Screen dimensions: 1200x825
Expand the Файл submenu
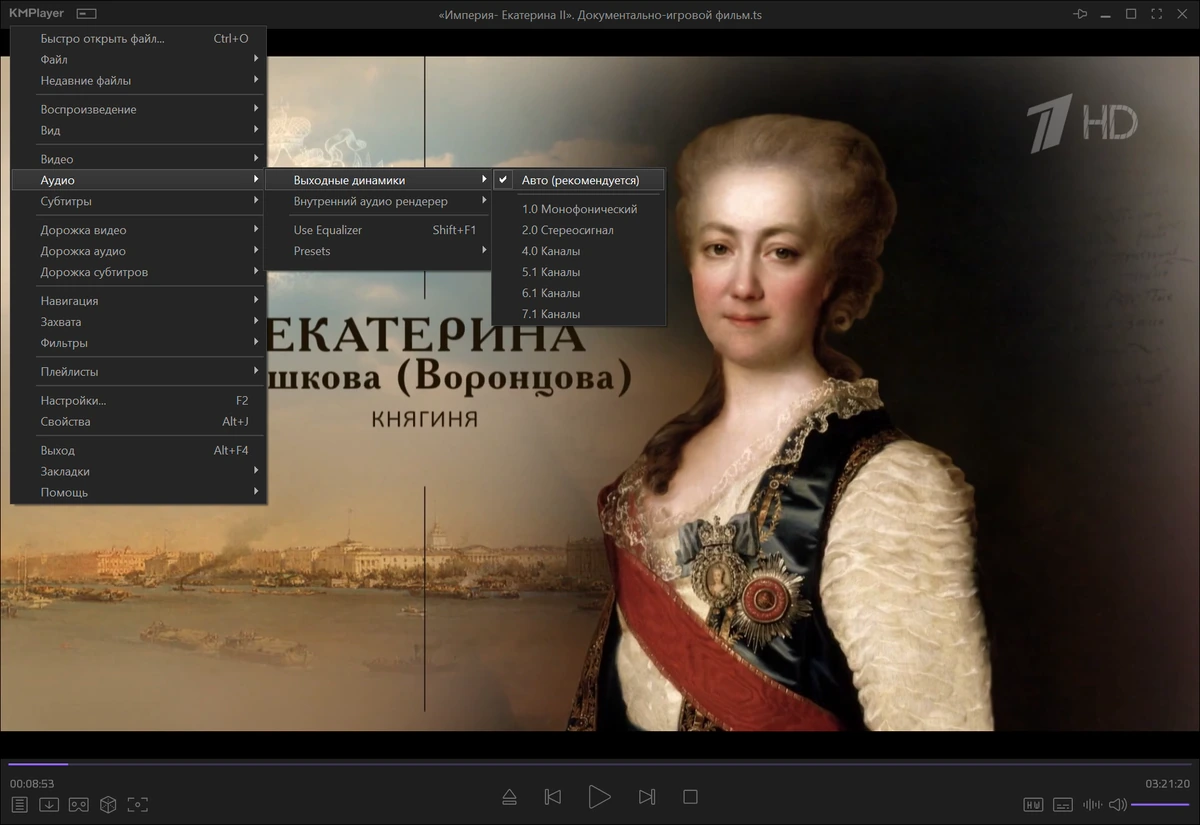pyautogui.click(x=138, y=59)
